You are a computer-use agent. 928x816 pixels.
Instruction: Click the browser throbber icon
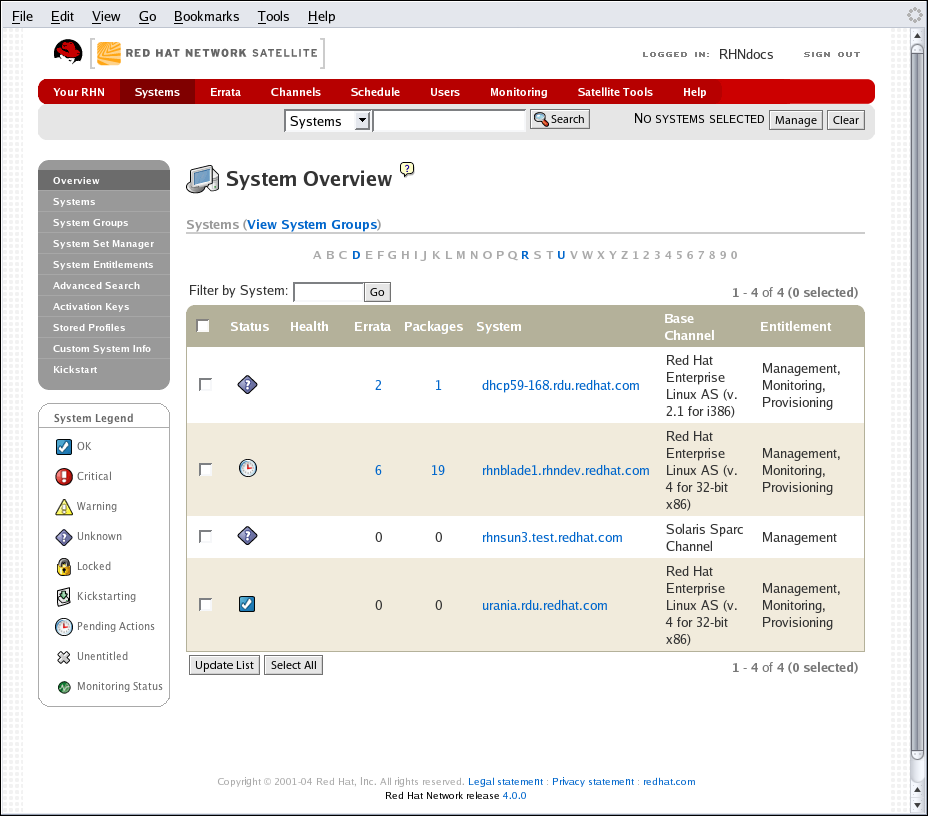click(915, 15)
